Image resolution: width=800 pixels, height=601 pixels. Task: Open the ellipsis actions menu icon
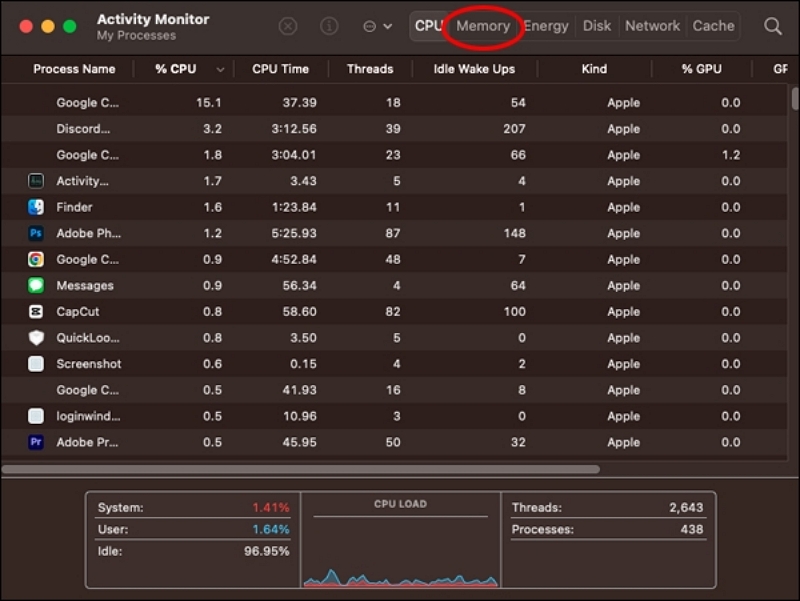point(369,27)
